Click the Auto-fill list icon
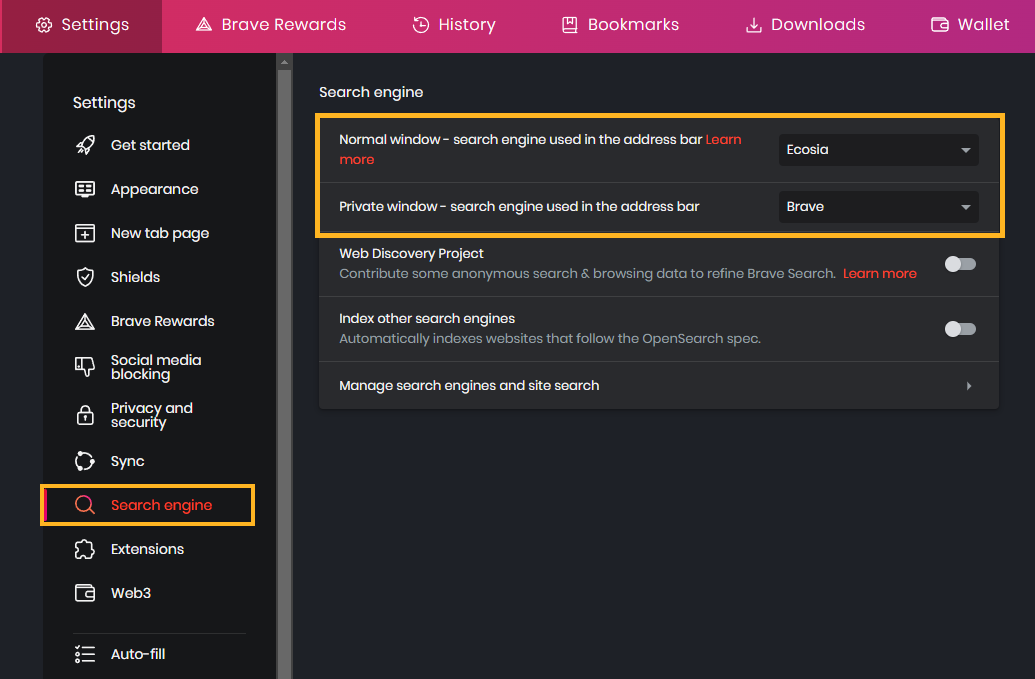Image resolution: width=1035 pixels, height=679 pixels. point(85,654)
